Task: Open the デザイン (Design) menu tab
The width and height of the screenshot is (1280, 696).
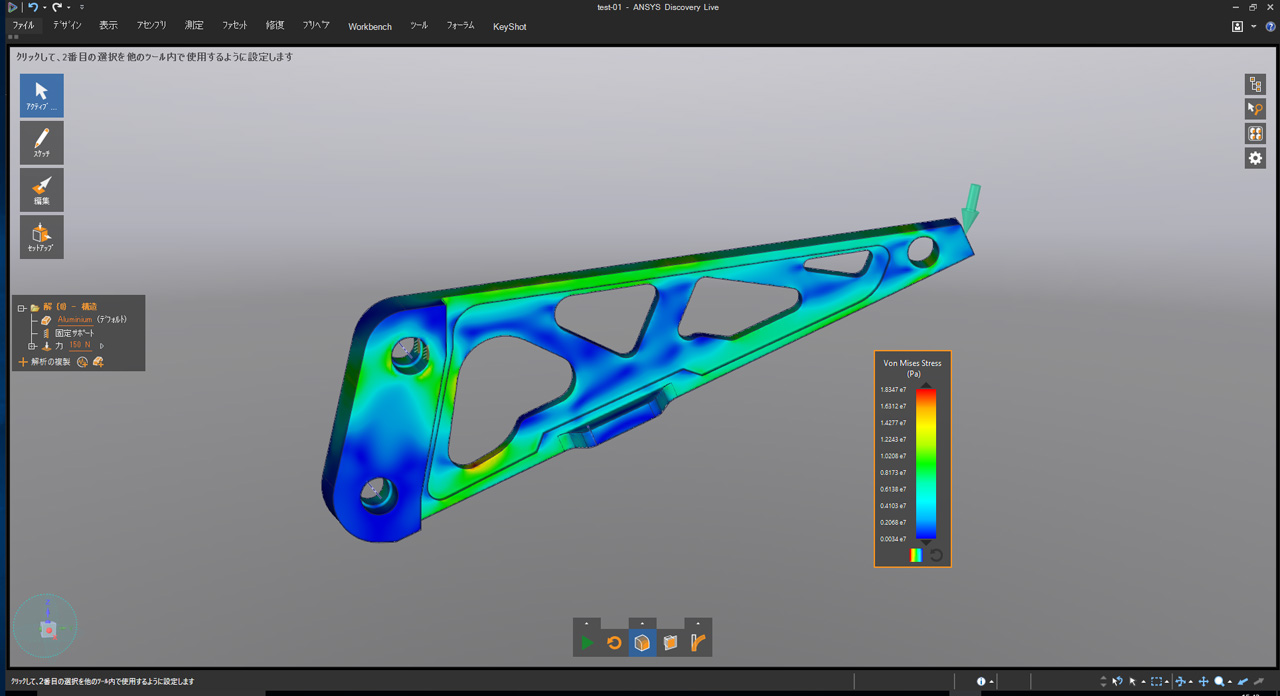Action: (67, 26)
